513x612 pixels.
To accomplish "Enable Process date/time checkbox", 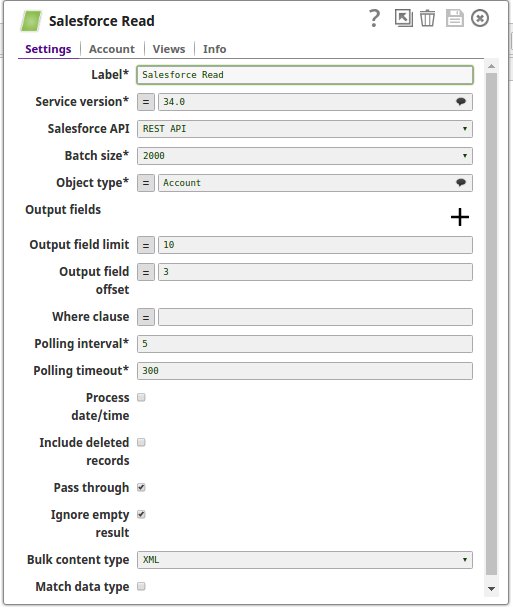I will 141,397.
